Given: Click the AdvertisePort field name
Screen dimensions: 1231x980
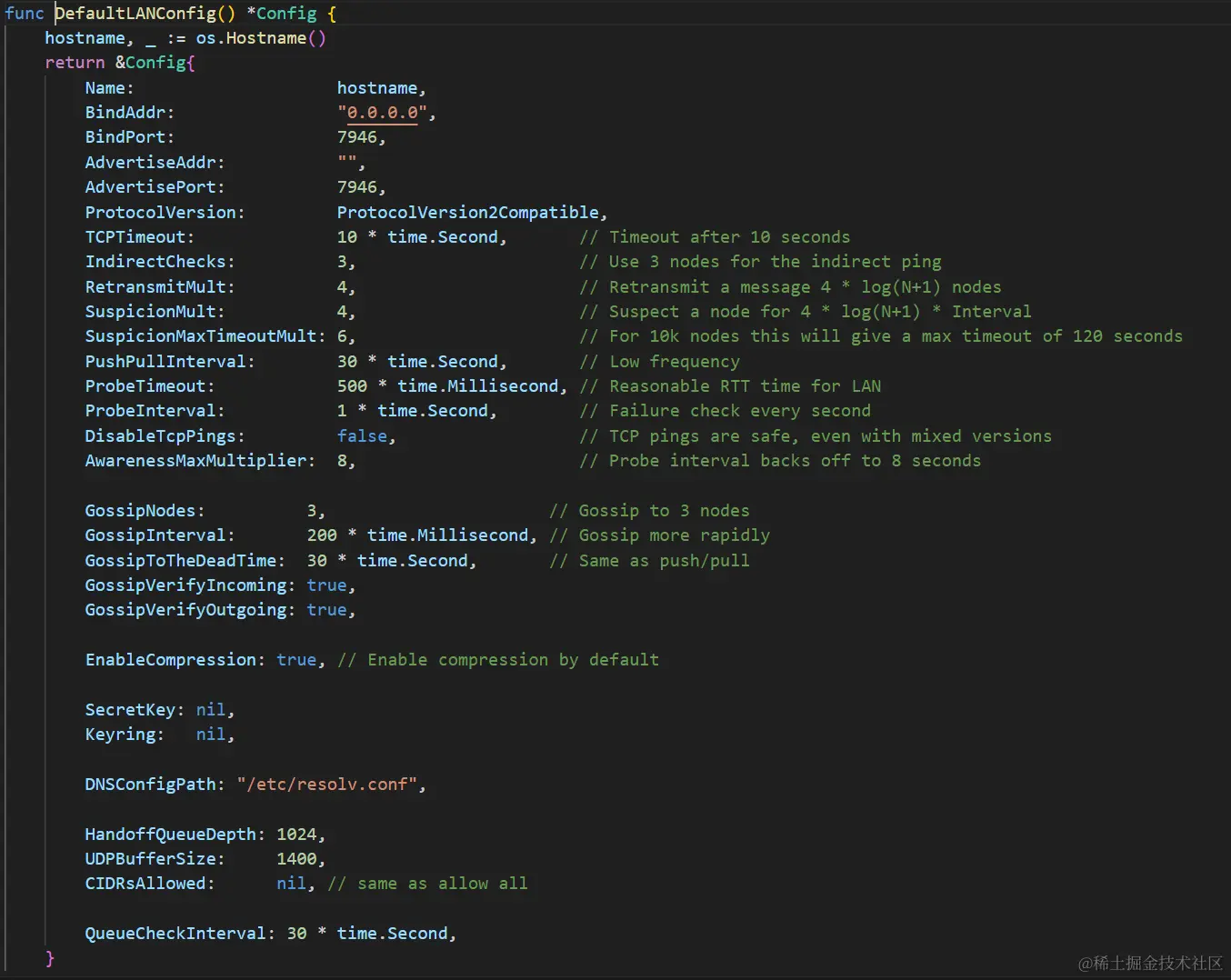Looking at the screenshot, I should click(x=151, y=187).
